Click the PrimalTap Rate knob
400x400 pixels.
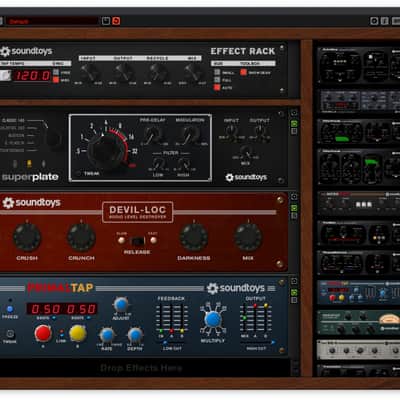click(107, 335)
